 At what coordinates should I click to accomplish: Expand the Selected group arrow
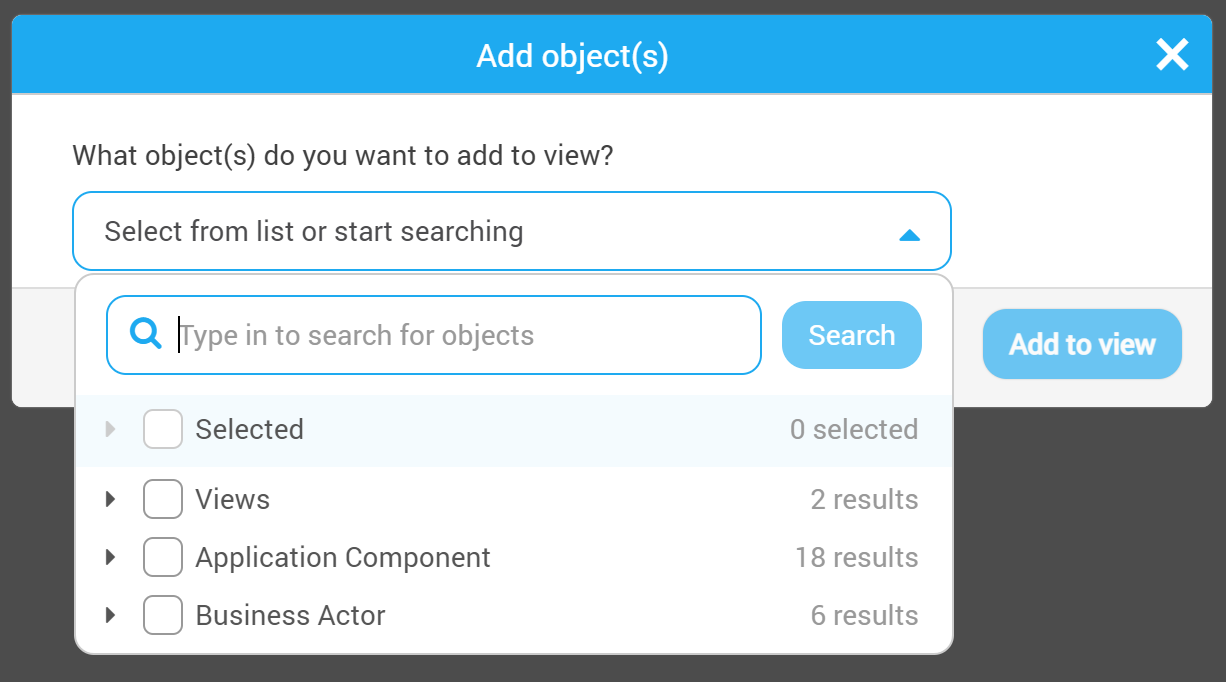click(111, 429)
